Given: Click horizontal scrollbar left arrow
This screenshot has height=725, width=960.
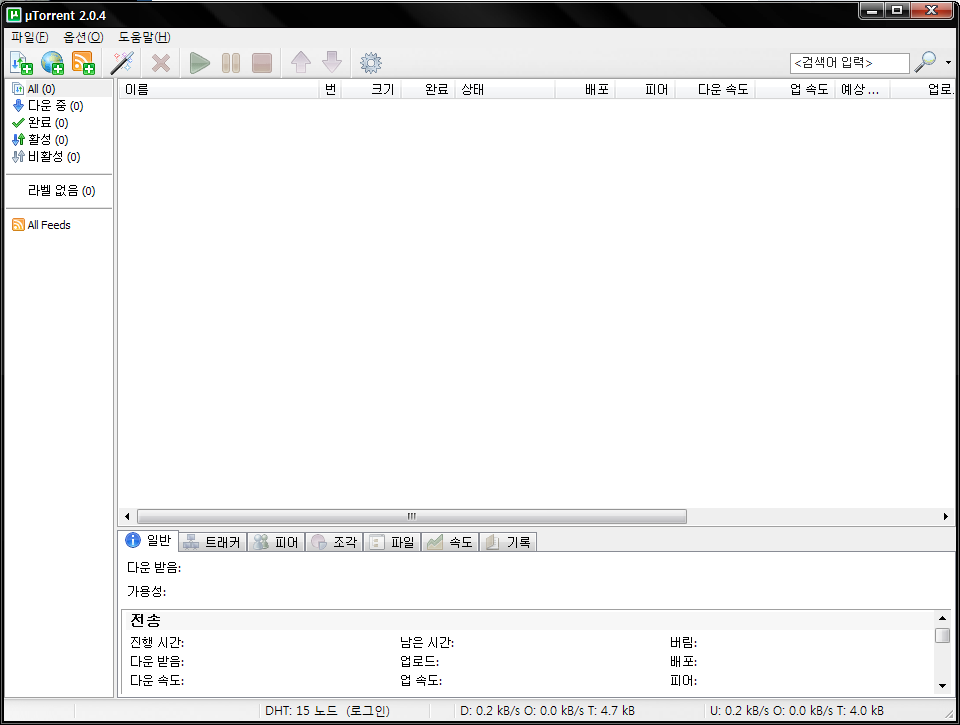Looking at the screenshot, I should click(x=127, y=517).
